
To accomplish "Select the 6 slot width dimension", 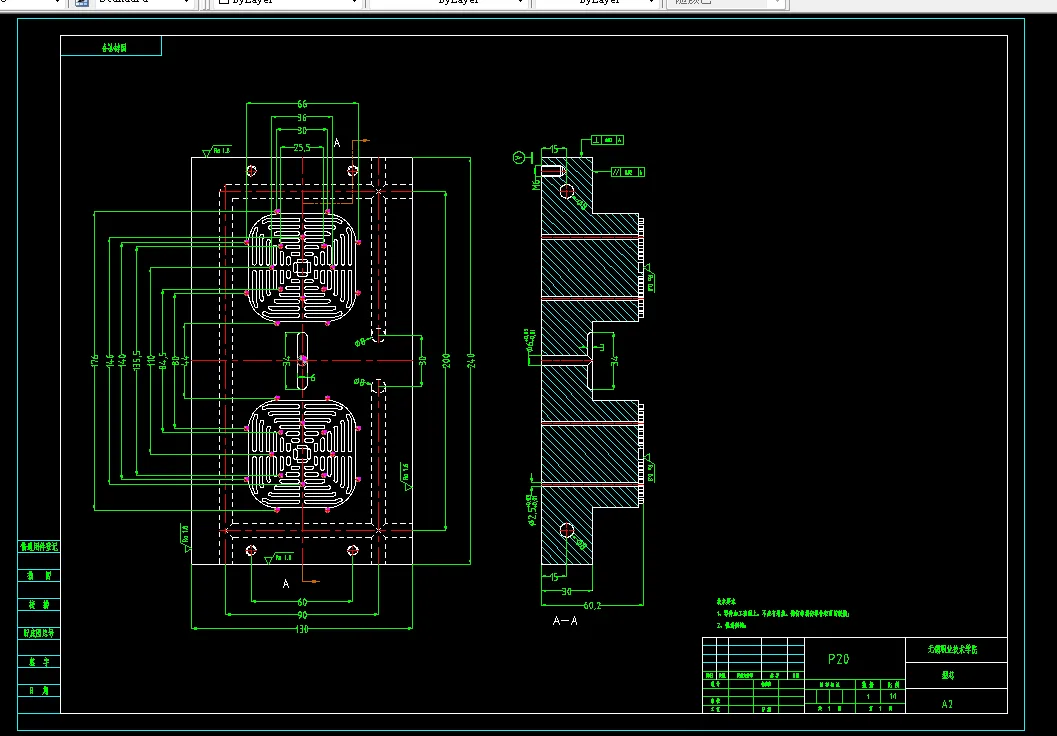I will tap(313, 378).
